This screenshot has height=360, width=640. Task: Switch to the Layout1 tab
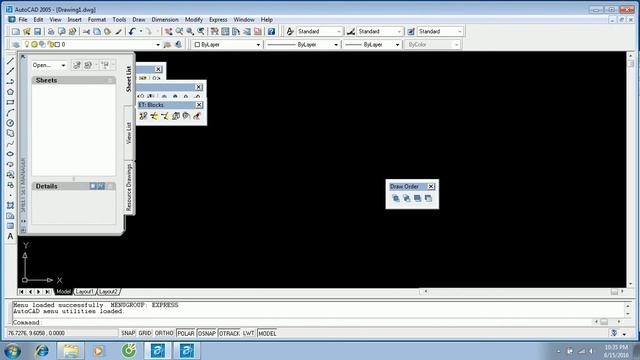click(x=85, y=292)
